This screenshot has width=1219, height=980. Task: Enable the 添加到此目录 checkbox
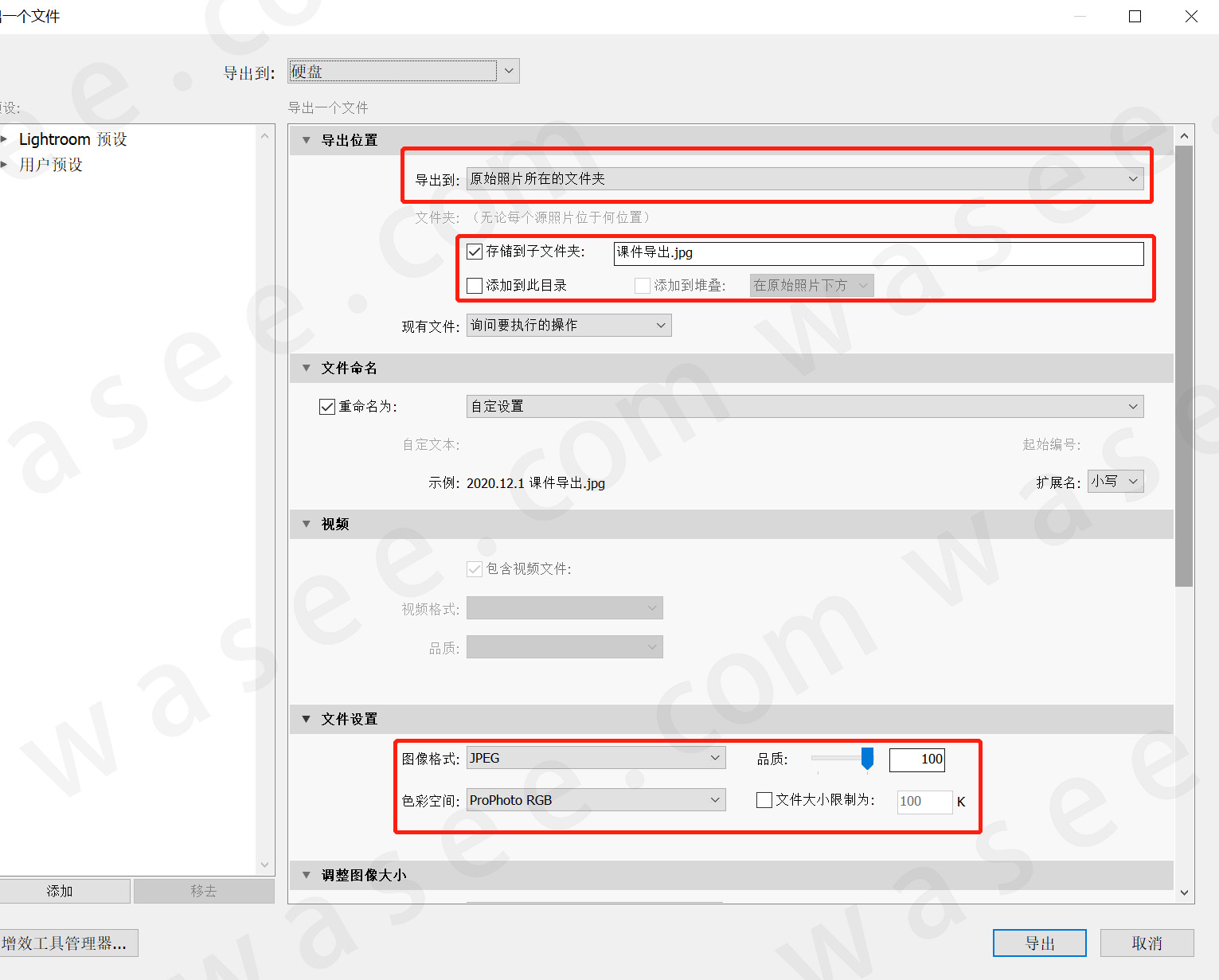pos(475,286)
